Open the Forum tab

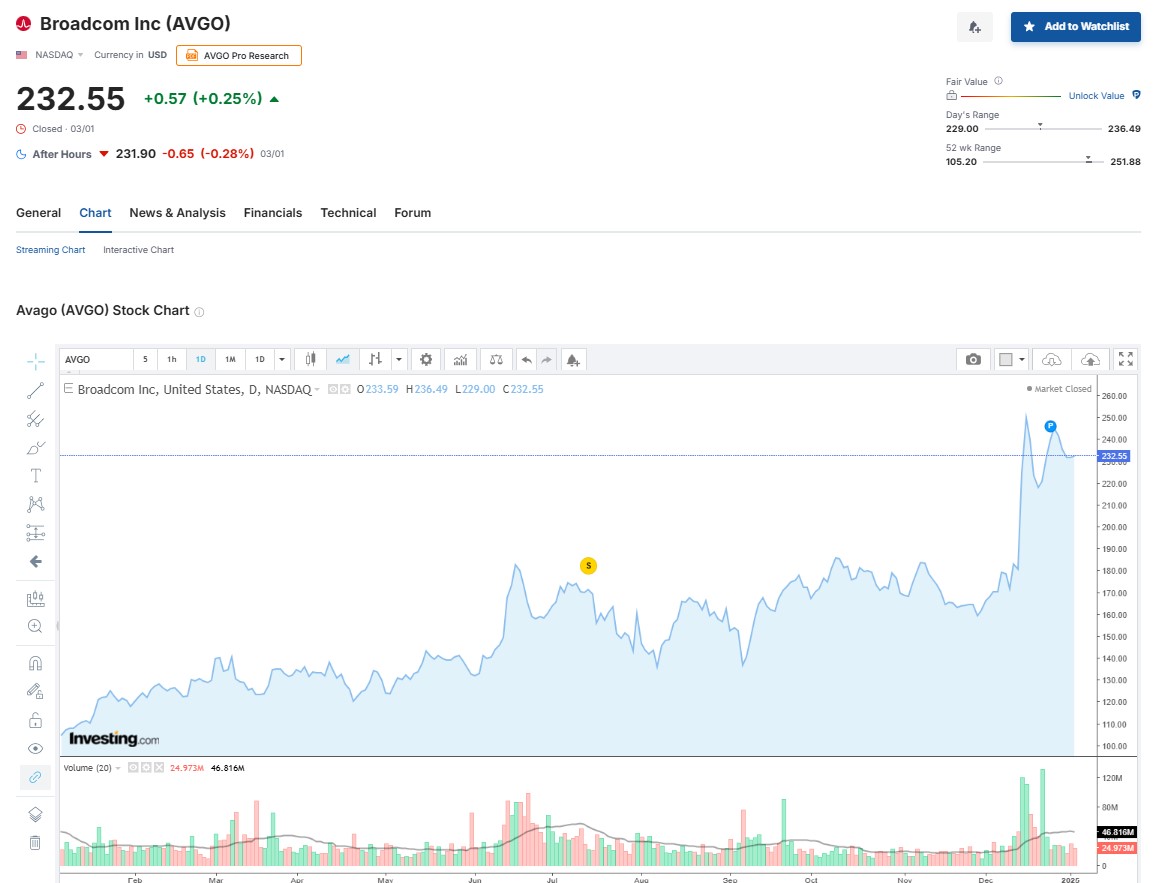413,213
